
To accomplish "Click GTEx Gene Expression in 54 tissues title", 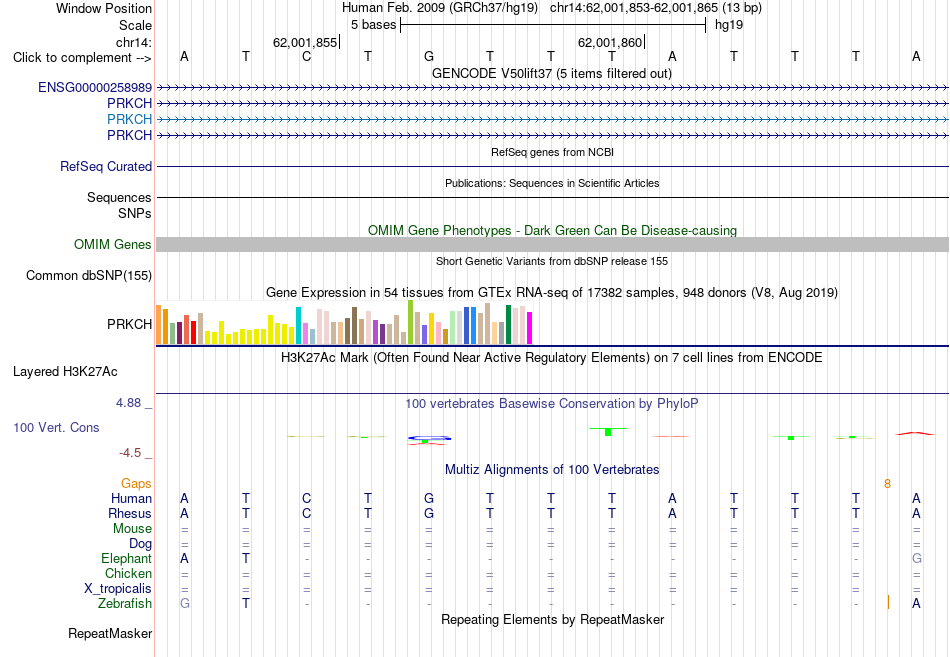I will pyautogui.click(x=551, y=293).
